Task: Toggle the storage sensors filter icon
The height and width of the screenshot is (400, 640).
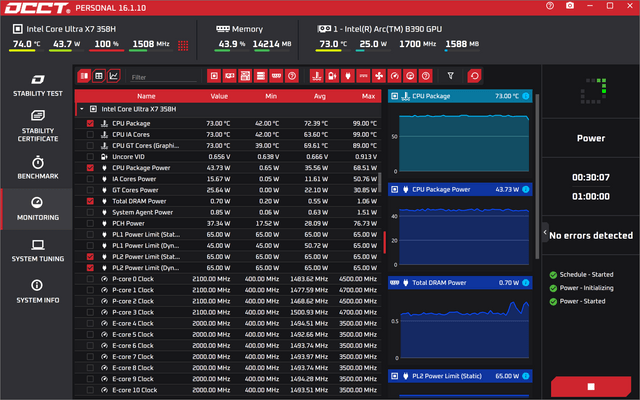Action: 260,76
